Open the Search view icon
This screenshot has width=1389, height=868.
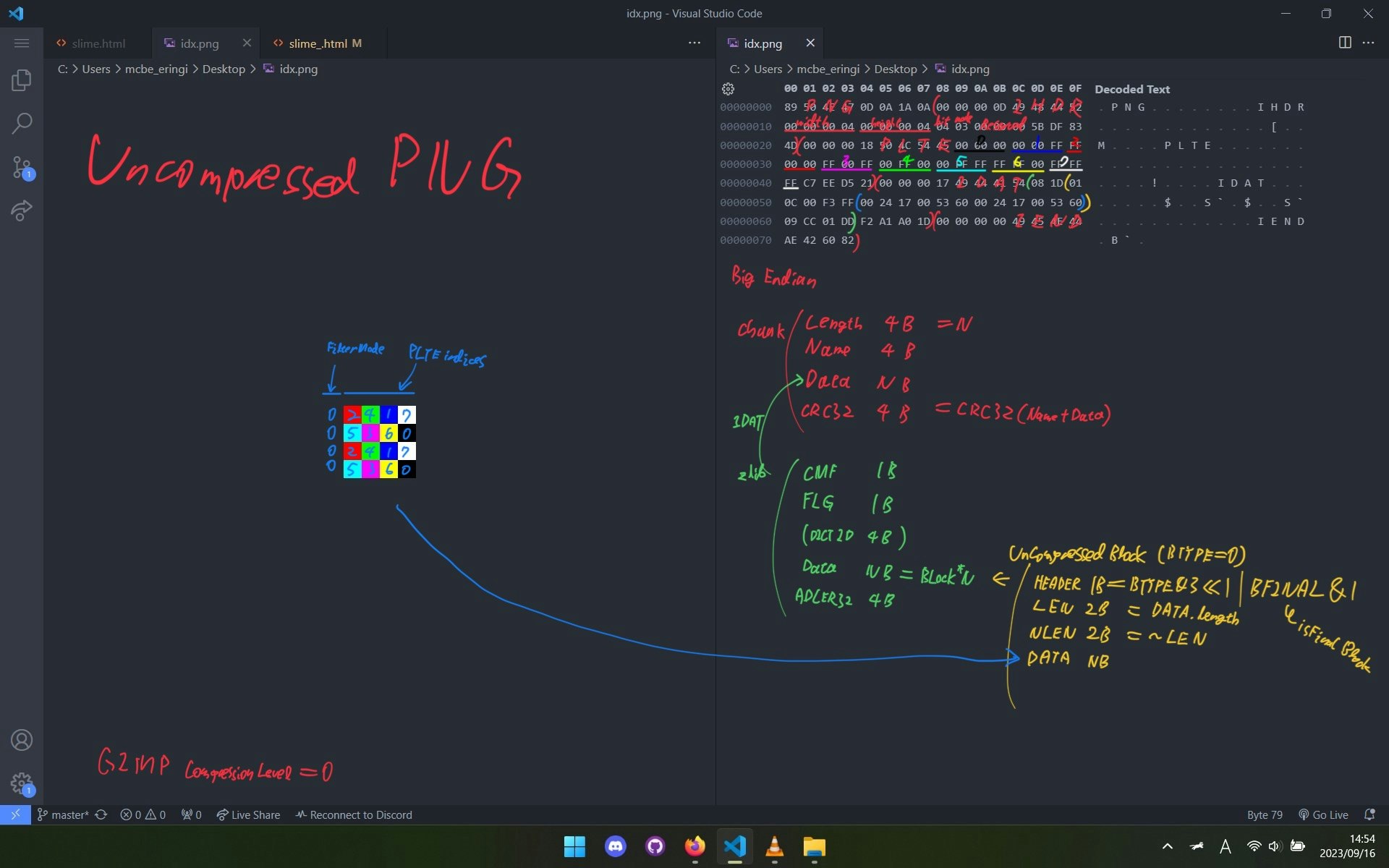(x=22, y=123)
